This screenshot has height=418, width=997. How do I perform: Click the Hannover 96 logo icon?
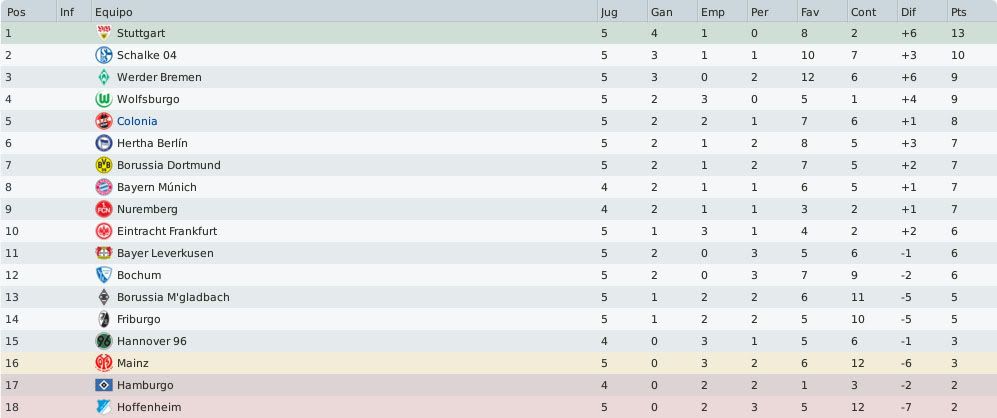tap(103, 341)
